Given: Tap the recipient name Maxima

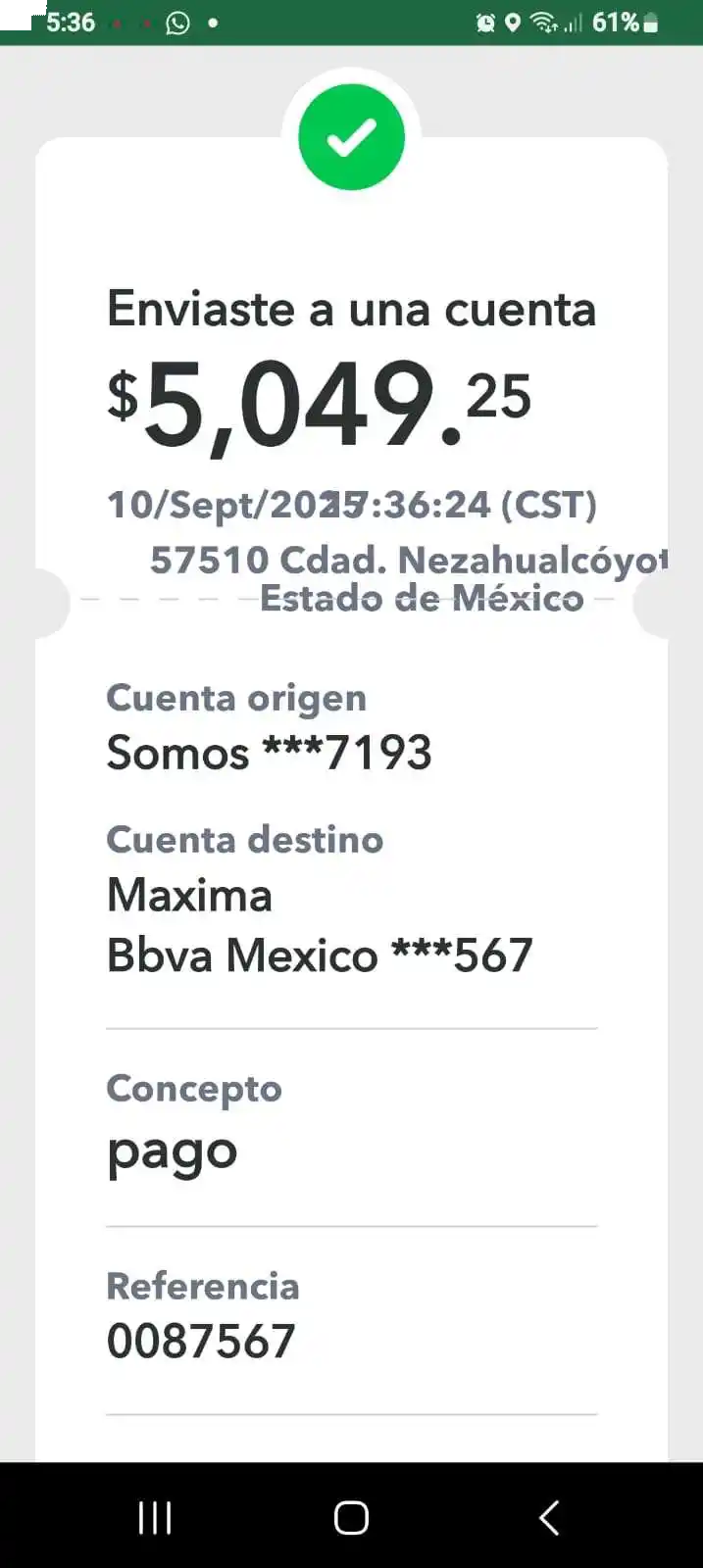Looking at the screenshot, I should [189, 895].
